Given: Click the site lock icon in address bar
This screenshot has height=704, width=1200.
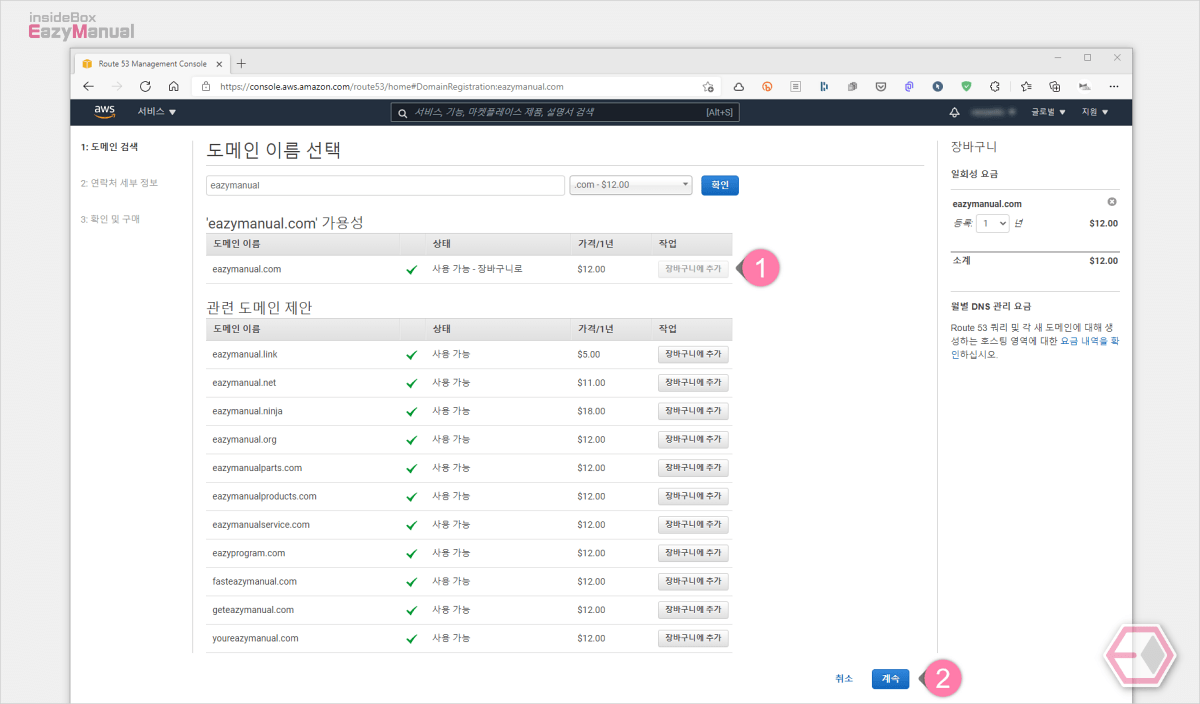Looking at the screenshot, I should coord(206,87).
